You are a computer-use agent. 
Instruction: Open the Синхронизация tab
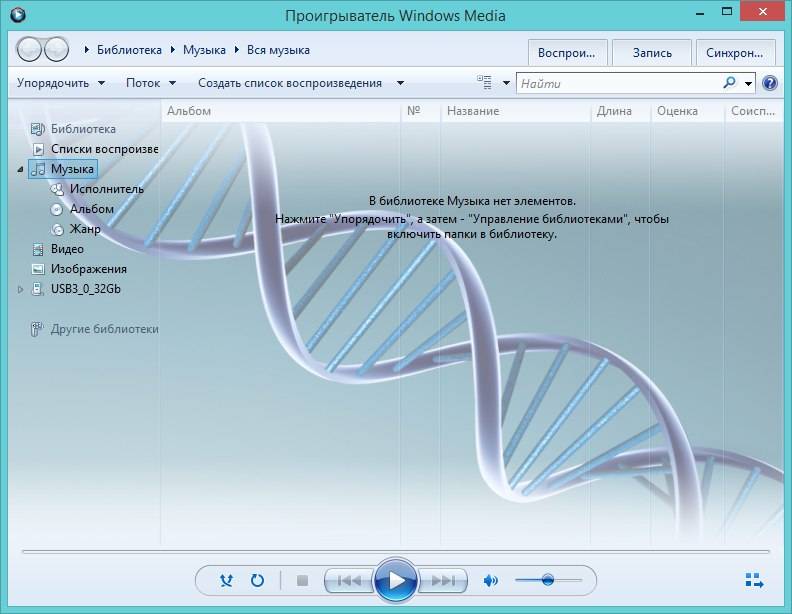[737, 53]
